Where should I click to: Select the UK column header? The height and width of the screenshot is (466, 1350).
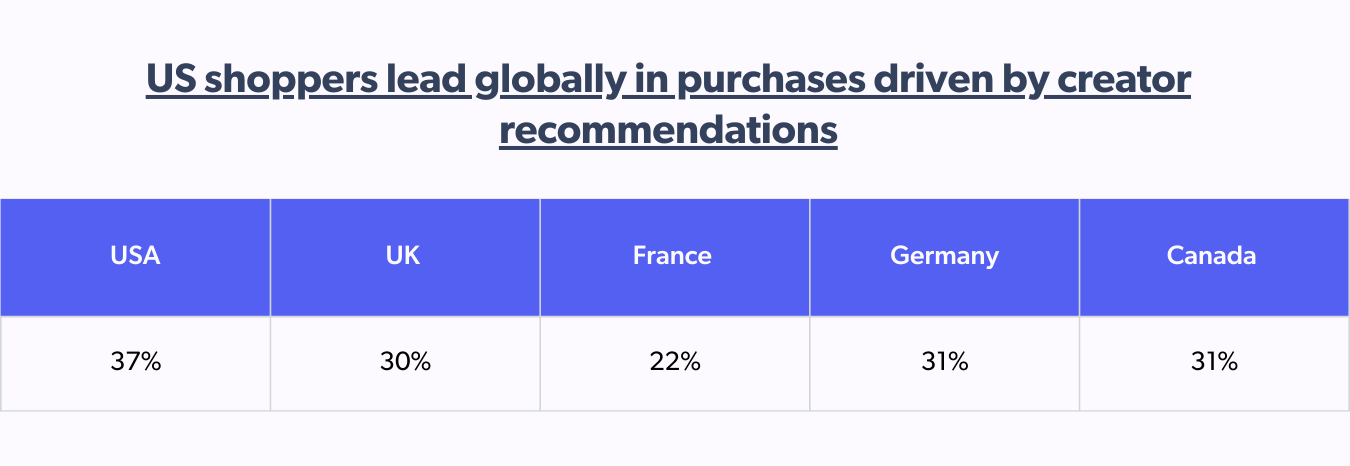pyautogui.click(x=405, y=257)
